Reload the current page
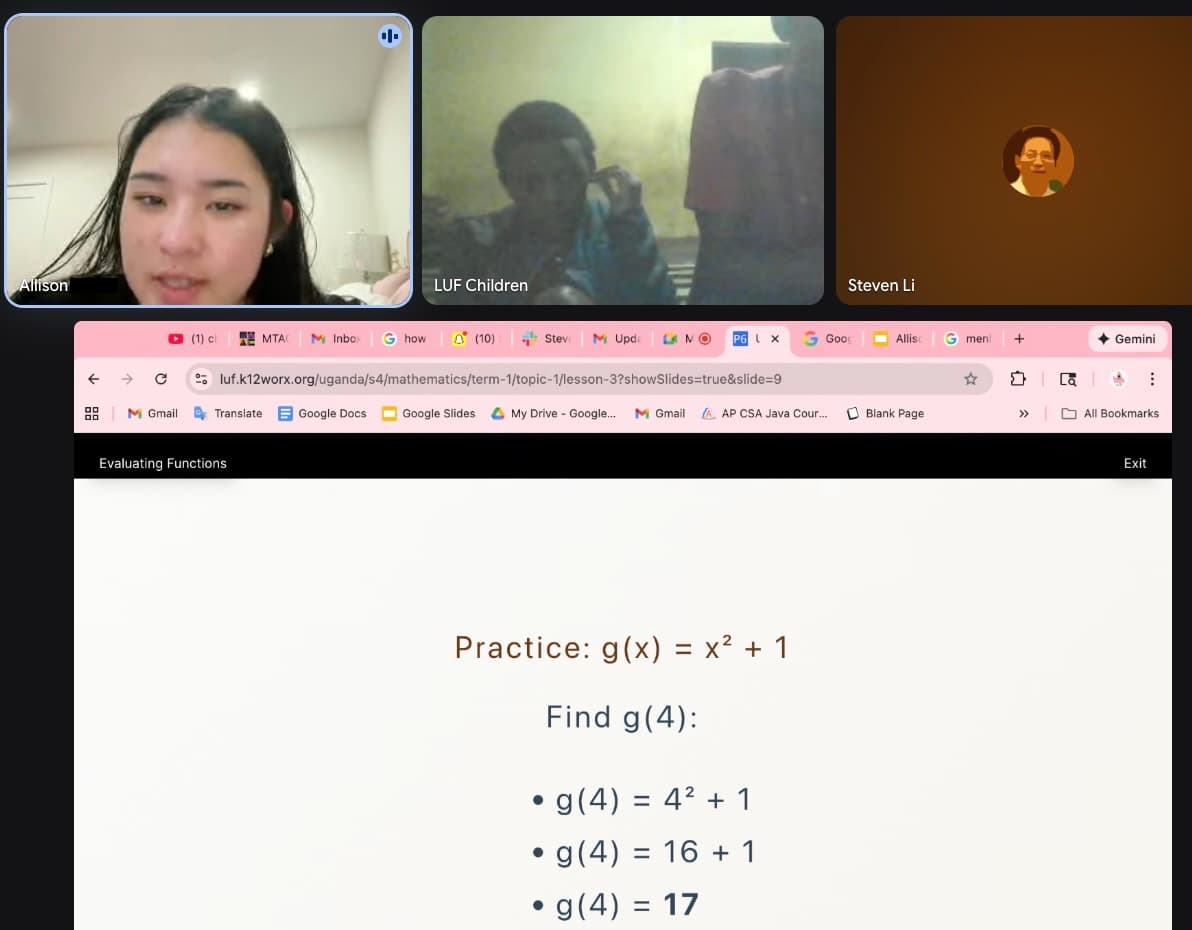 tap(160, 379)
